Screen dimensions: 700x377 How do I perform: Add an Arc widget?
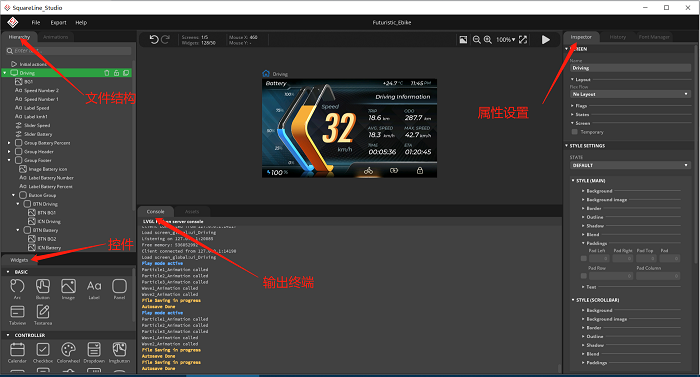click(17, 289)
